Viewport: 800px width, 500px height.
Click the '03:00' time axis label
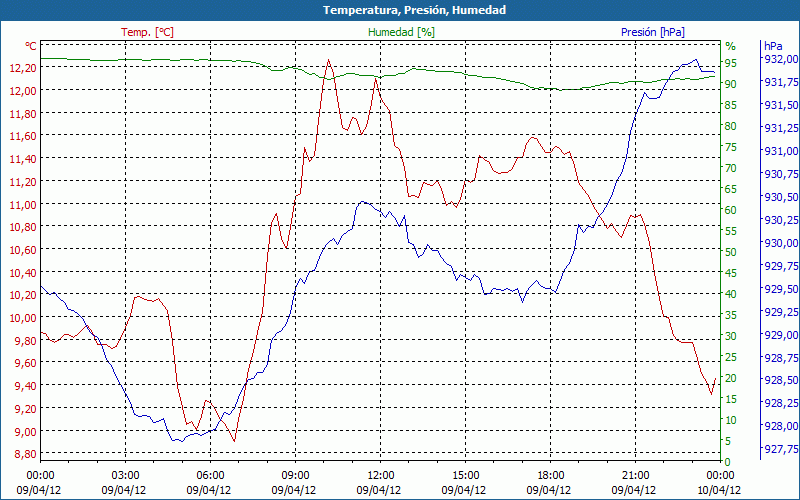(125, 476)
